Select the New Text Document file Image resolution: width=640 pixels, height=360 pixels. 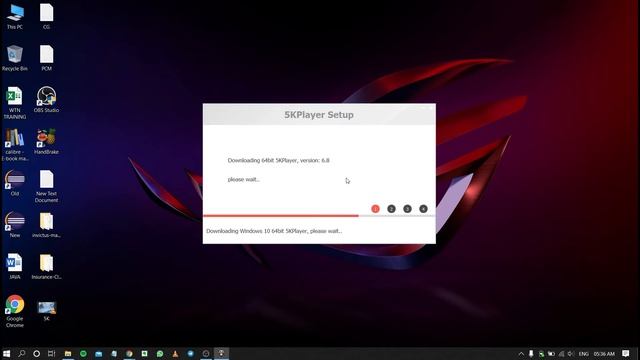pyautogui.click(x=47, y=186)
